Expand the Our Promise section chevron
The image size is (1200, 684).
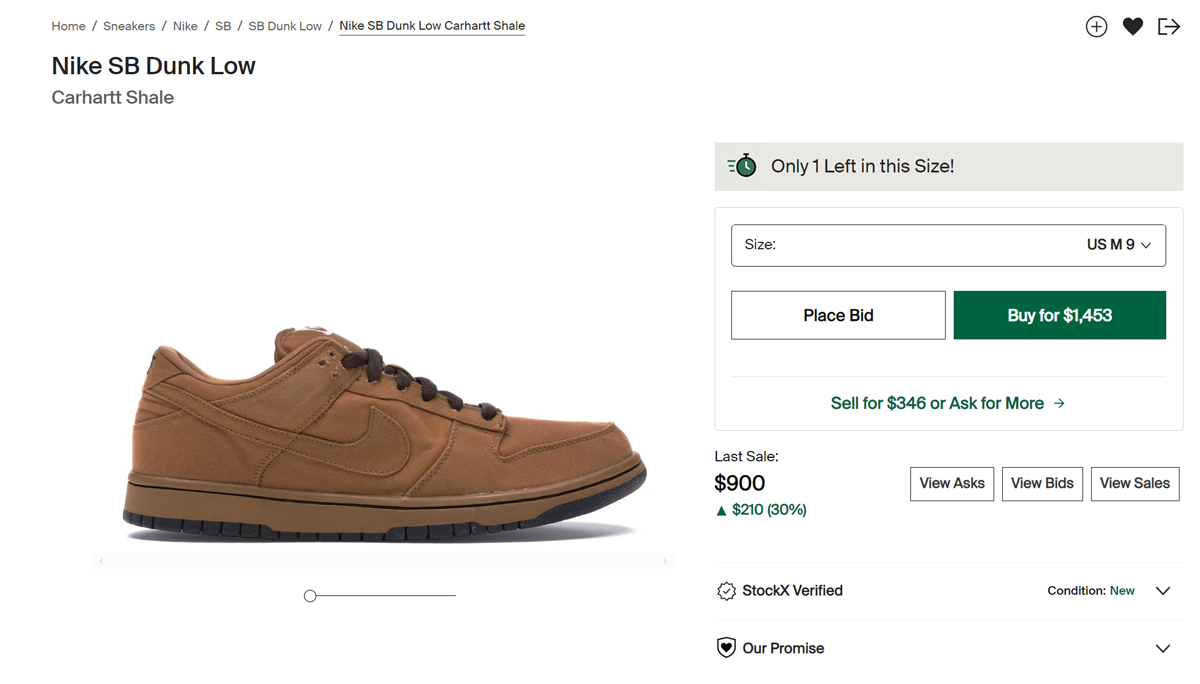tap(1163, 648)
